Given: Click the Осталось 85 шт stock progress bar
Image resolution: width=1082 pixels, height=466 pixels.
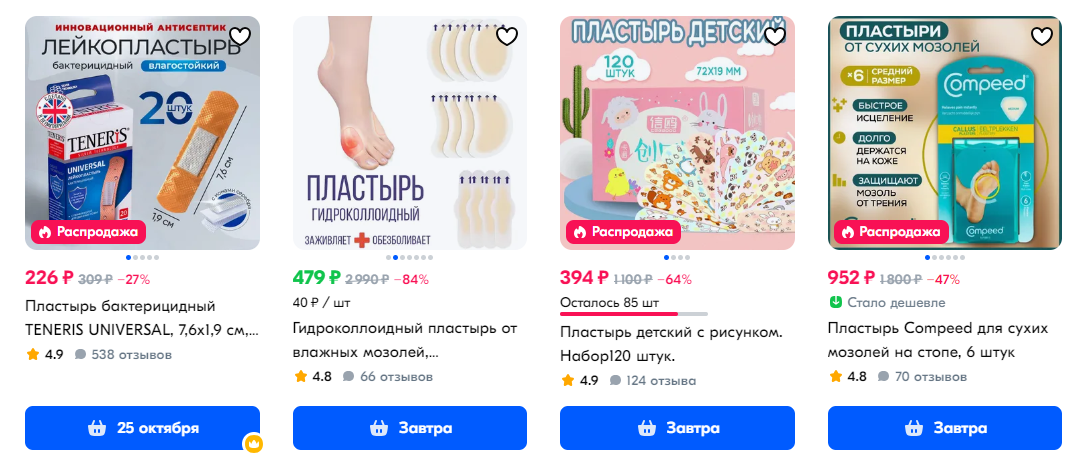Looking at the screenshot, I should tap(633, 314).
